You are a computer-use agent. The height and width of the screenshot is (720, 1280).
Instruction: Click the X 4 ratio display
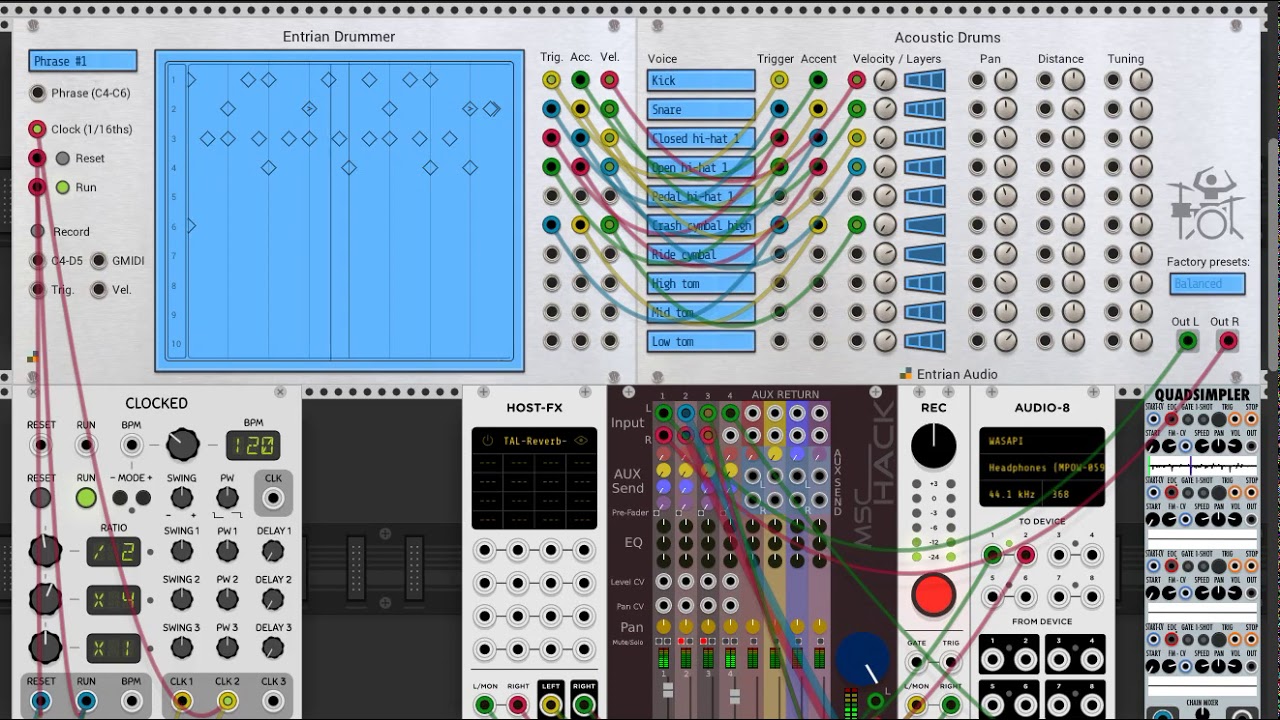coord(113,600)
